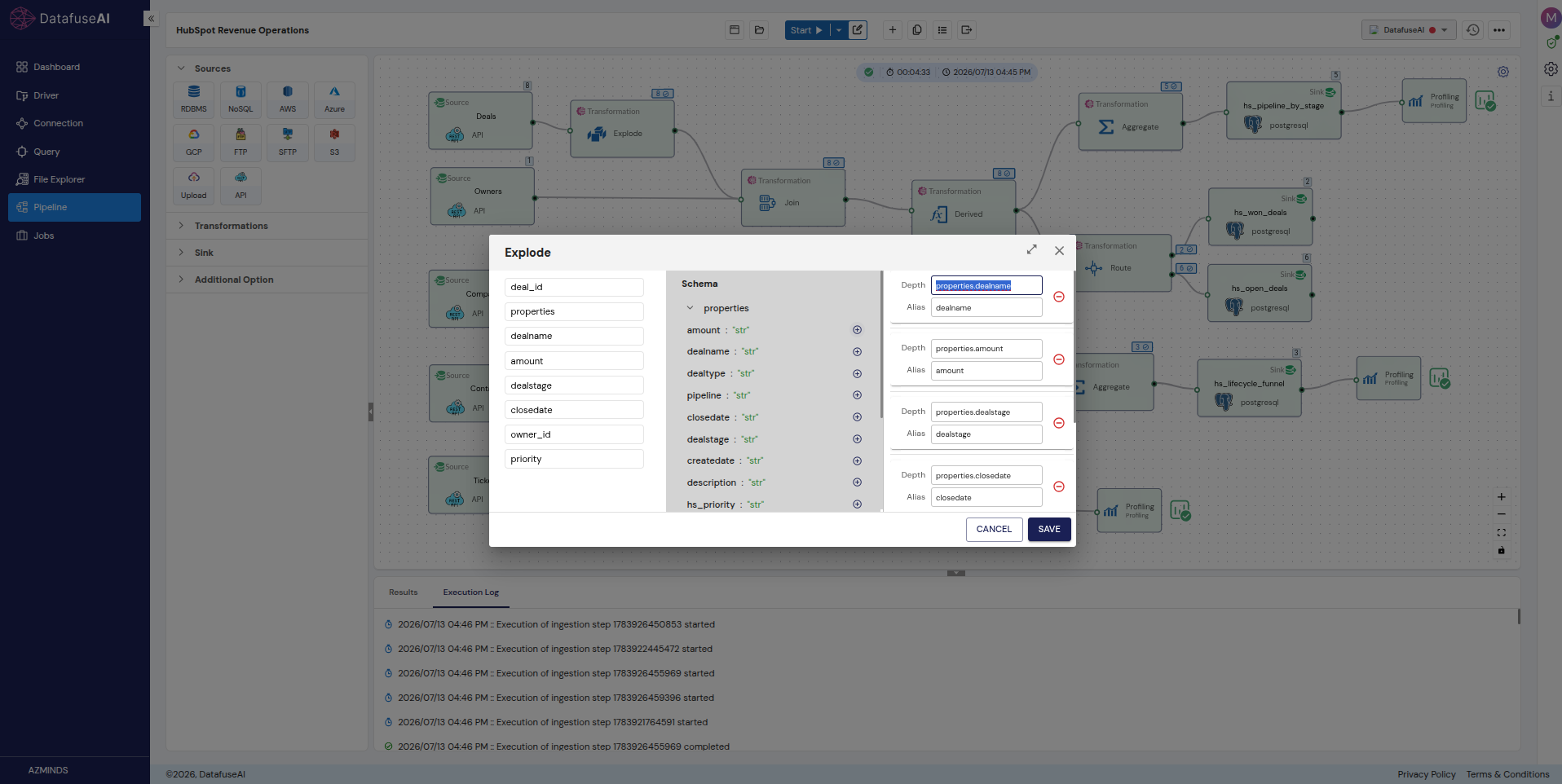Zoom in on the pipeline canvas

click(x=1501, y=497)
